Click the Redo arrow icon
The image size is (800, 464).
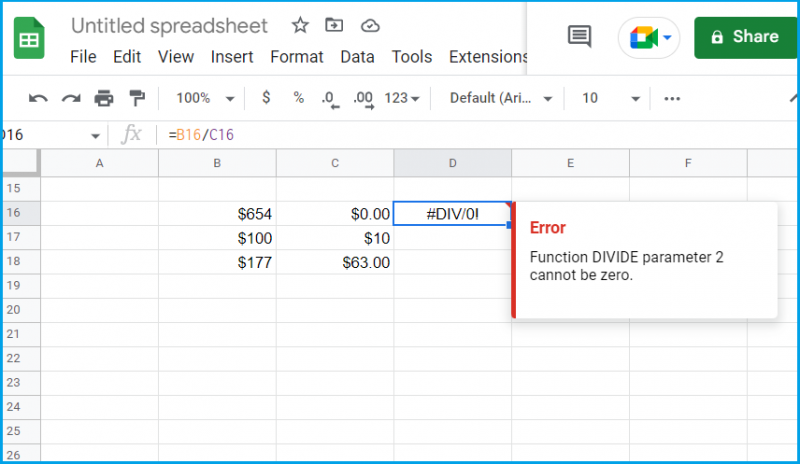click(71, 98)
